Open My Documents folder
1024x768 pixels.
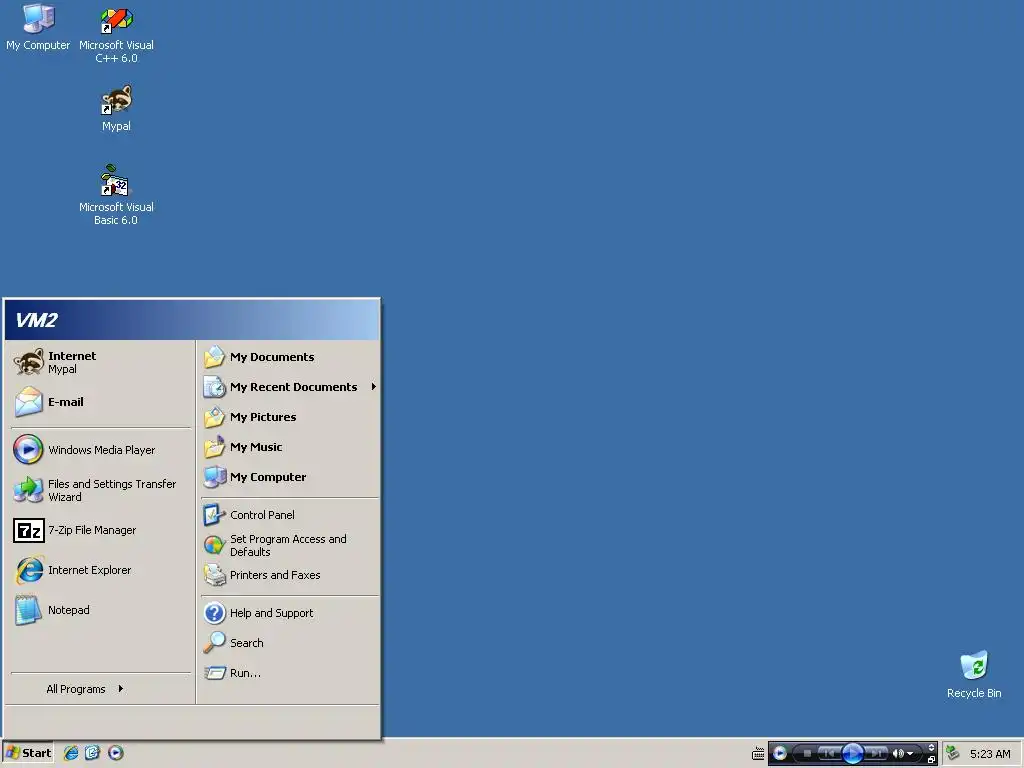point(290,357)
